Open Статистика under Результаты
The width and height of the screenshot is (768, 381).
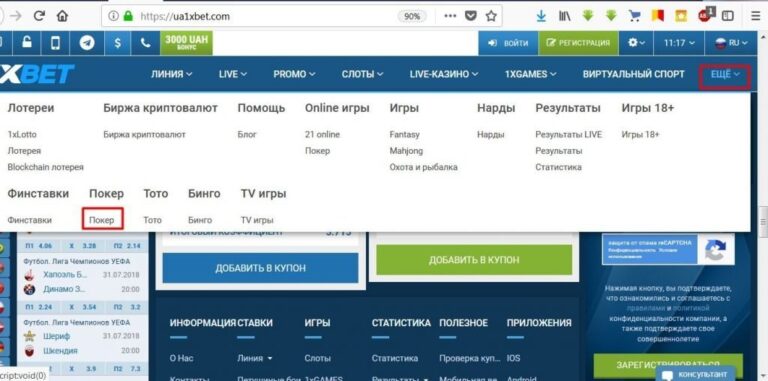(x=558, y=167)
